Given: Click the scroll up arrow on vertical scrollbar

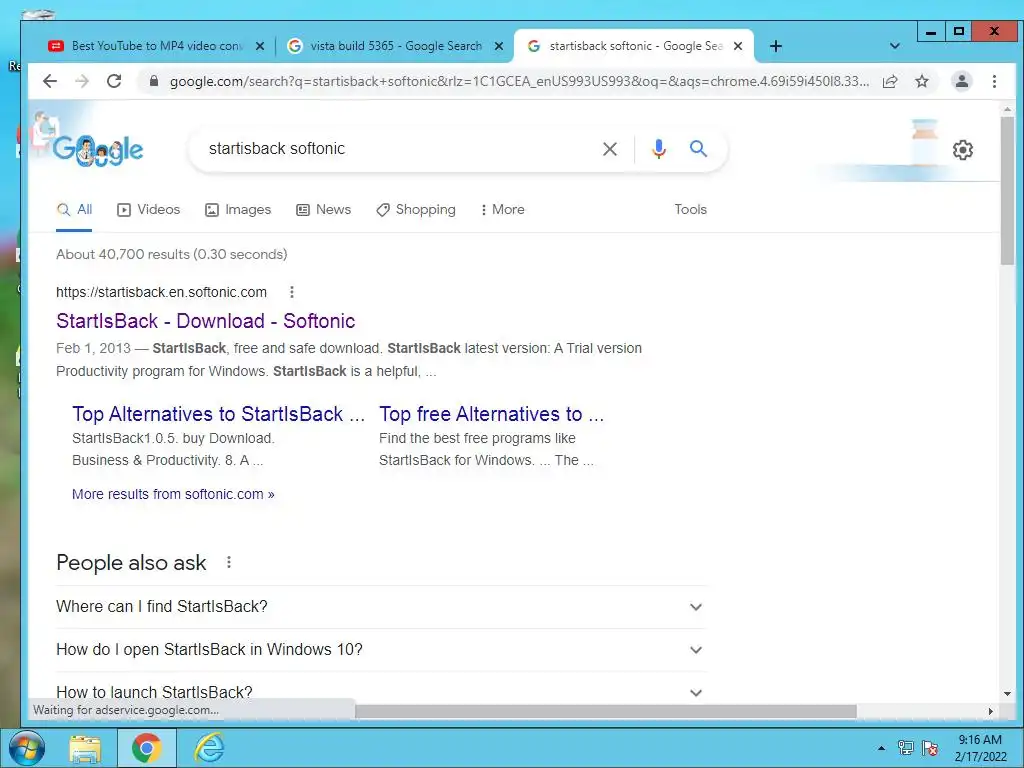Looking at the screenshot, I should (1006, 109).
